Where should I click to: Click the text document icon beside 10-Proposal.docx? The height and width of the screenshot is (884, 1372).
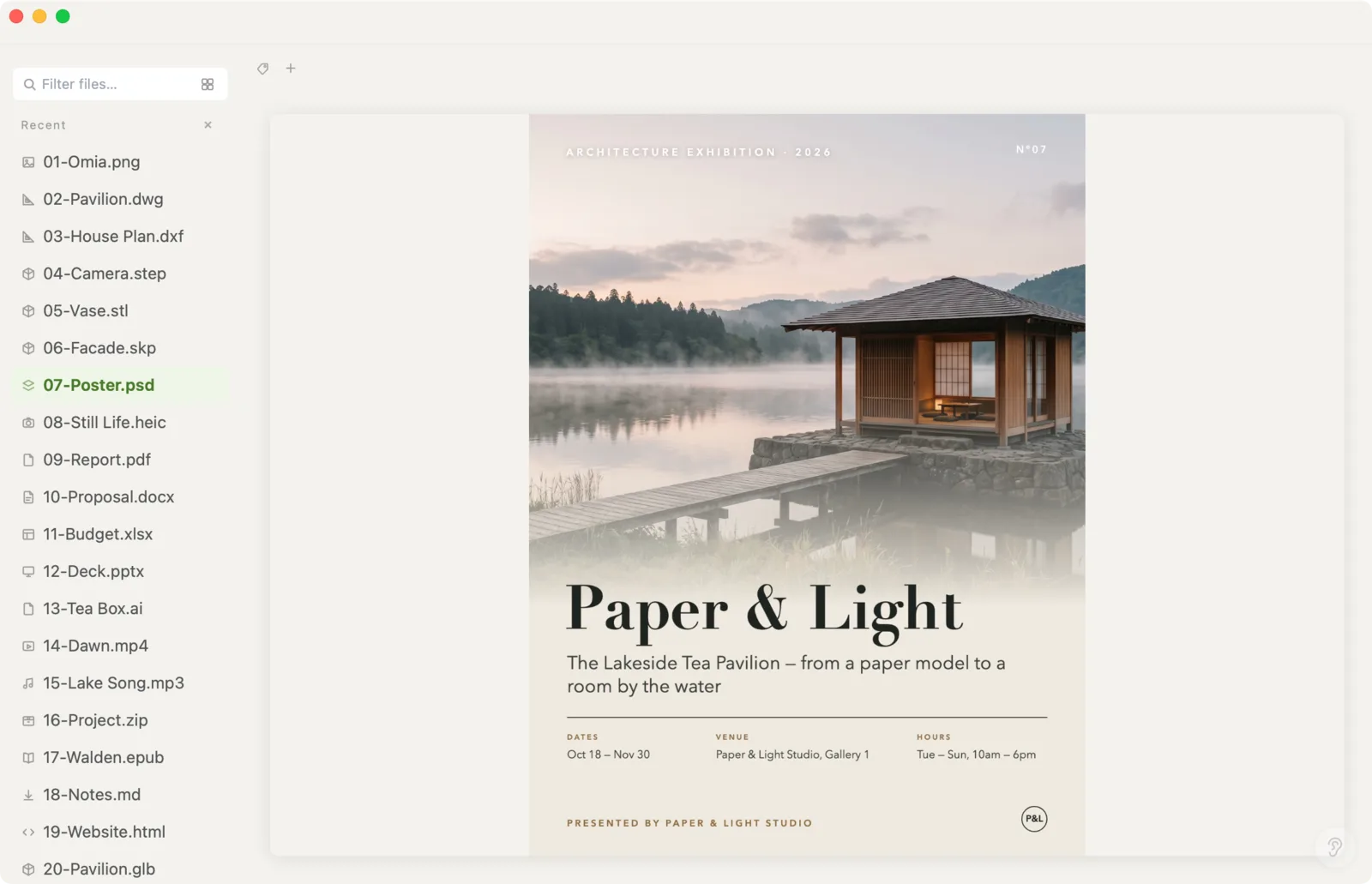28,497
